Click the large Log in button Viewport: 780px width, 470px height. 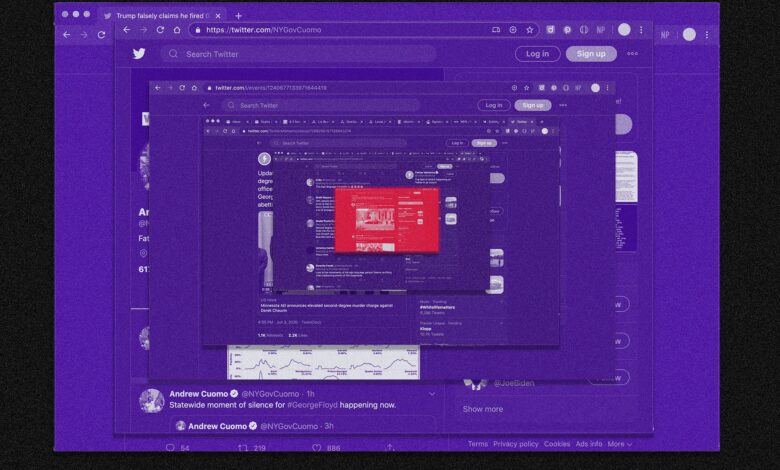[538, 54]
